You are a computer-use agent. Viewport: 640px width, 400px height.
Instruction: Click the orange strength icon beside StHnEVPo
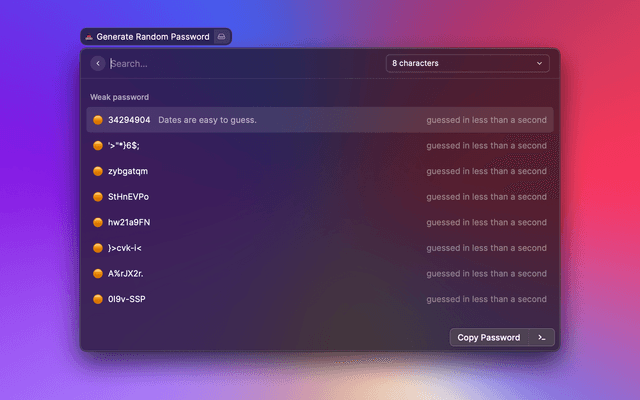point(98,197)
